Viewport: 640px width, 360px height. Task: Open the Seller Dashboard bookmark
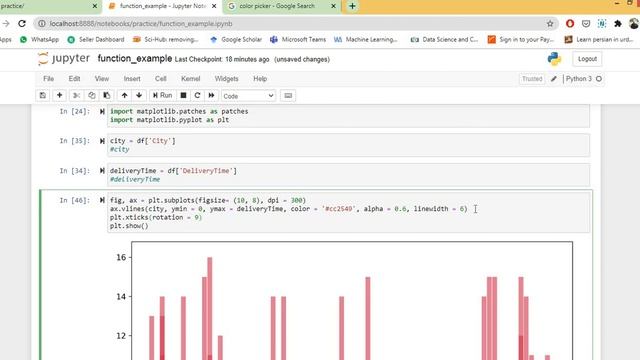click(x=96, y=40)
